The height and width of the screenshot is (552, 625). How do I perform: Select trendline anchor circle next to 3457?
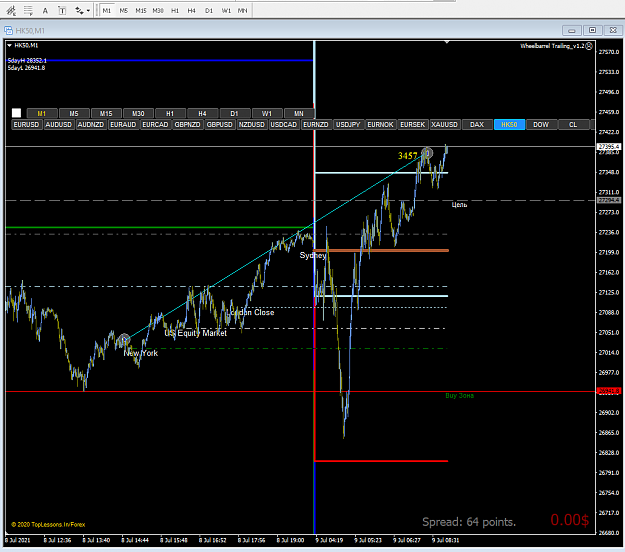pos(427,153)
